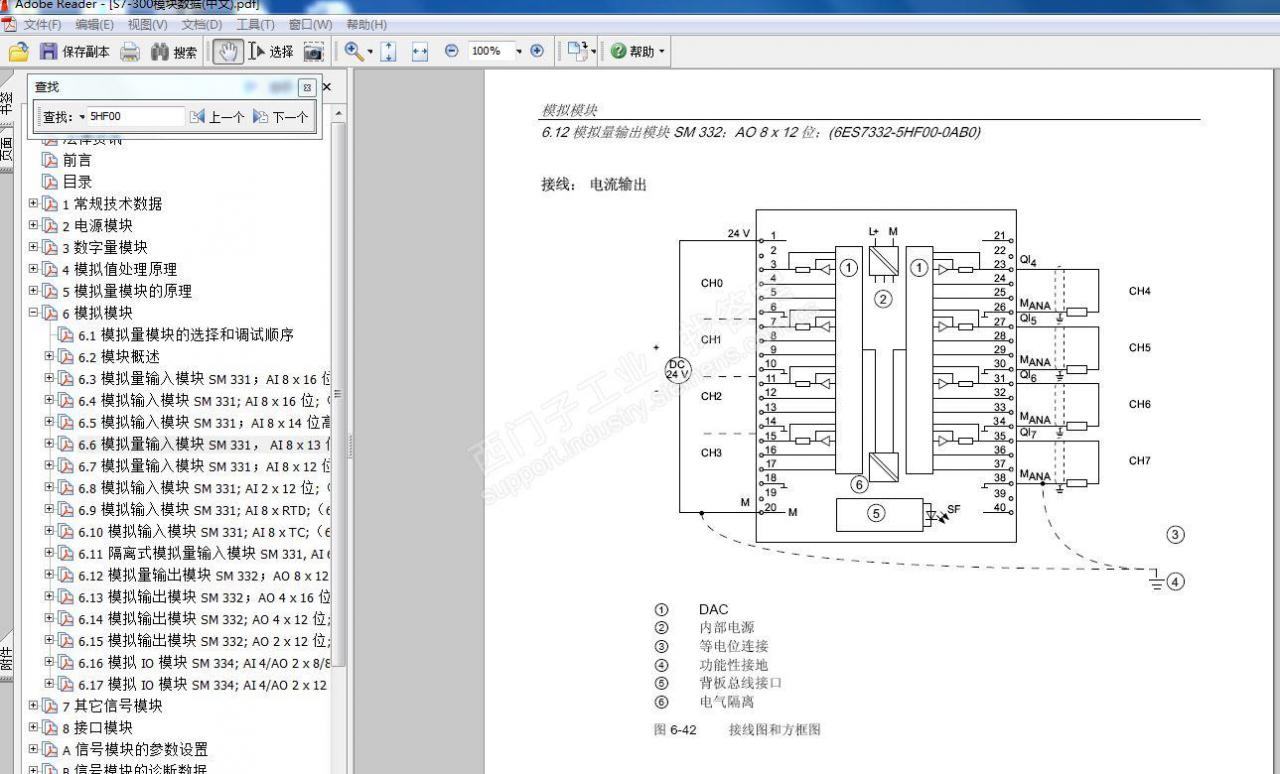Click the rotate pages icon
The height and width of the screenshot is (774, 1280).
point(577,51)
